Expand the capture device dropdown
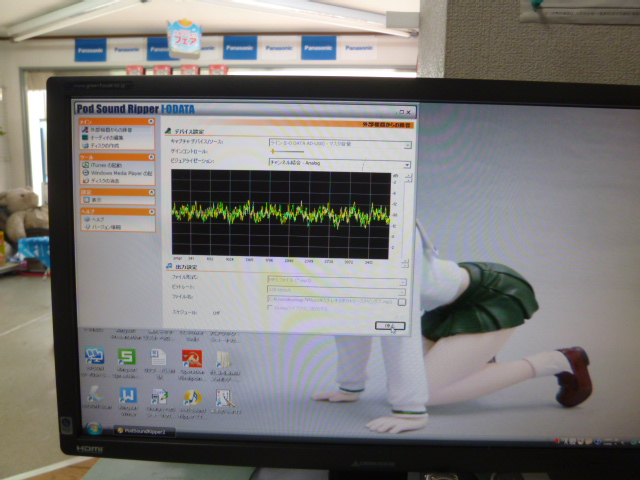Image resolution: width=640 pixels, height=480 pixels. [x=407, y=143]
